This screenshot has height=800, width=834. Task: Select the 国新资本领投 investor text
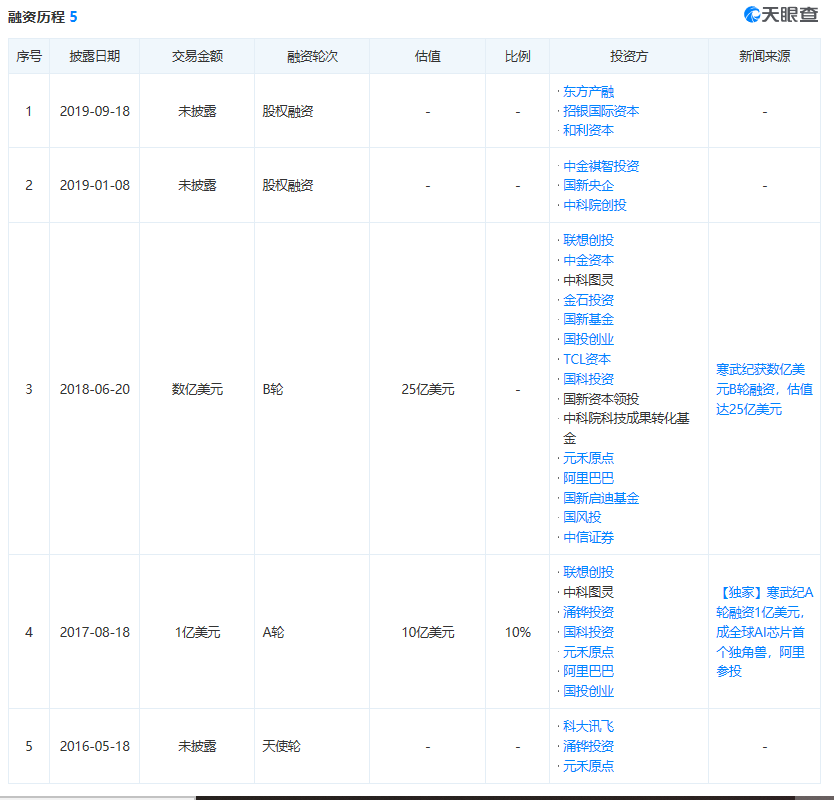[601, 399]
